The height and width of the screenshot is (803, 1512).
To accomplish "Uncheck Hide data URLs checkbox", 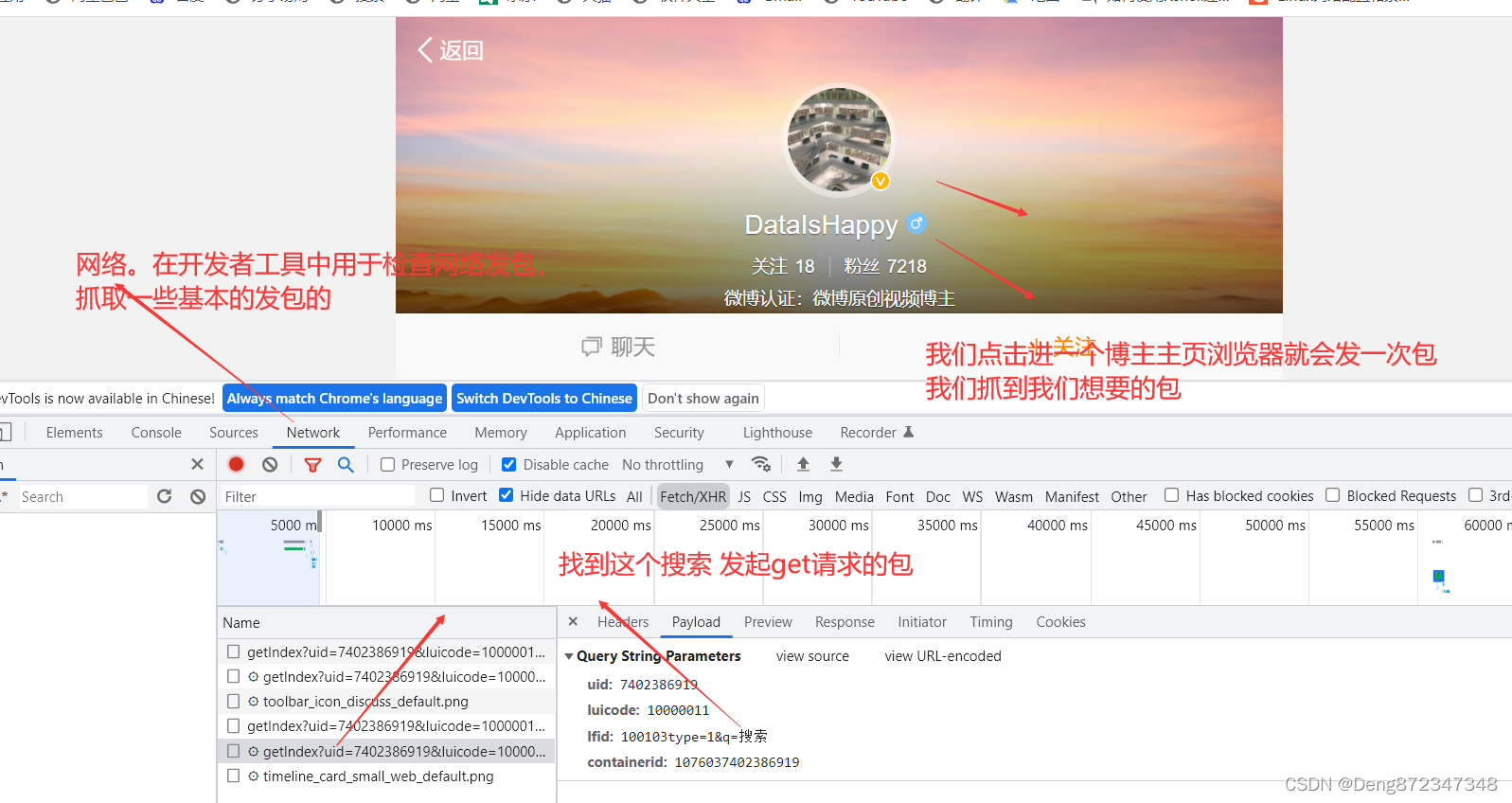I will point(506,495).
